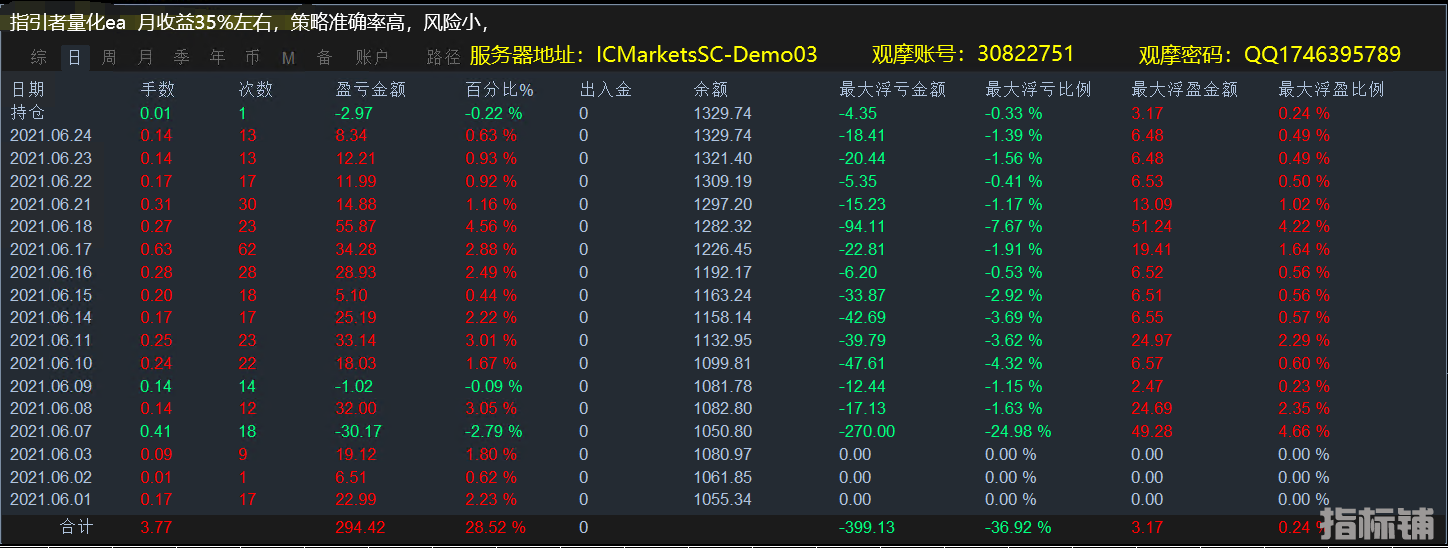
Task: Open the 备 notes tab
Action: (324, 58)
